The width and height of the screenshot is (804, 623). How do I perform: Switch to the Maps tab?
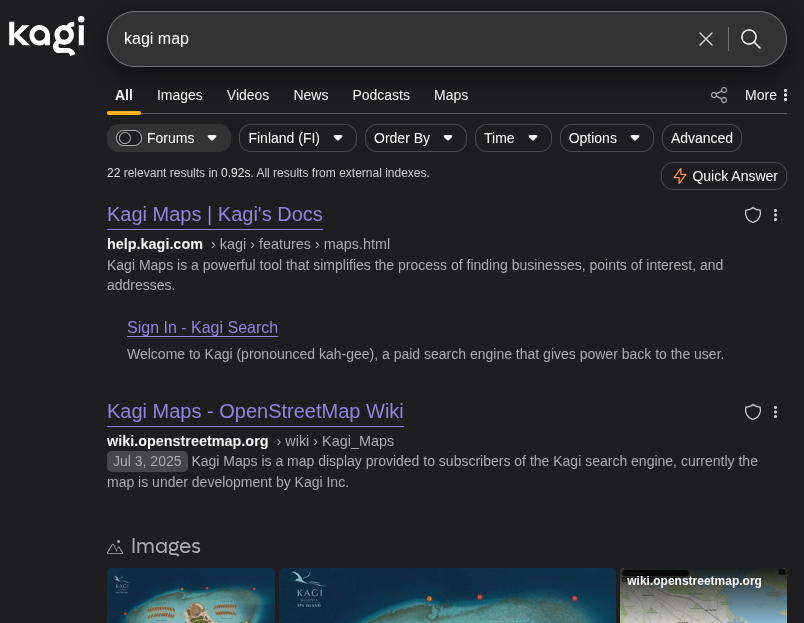[451, 95]
